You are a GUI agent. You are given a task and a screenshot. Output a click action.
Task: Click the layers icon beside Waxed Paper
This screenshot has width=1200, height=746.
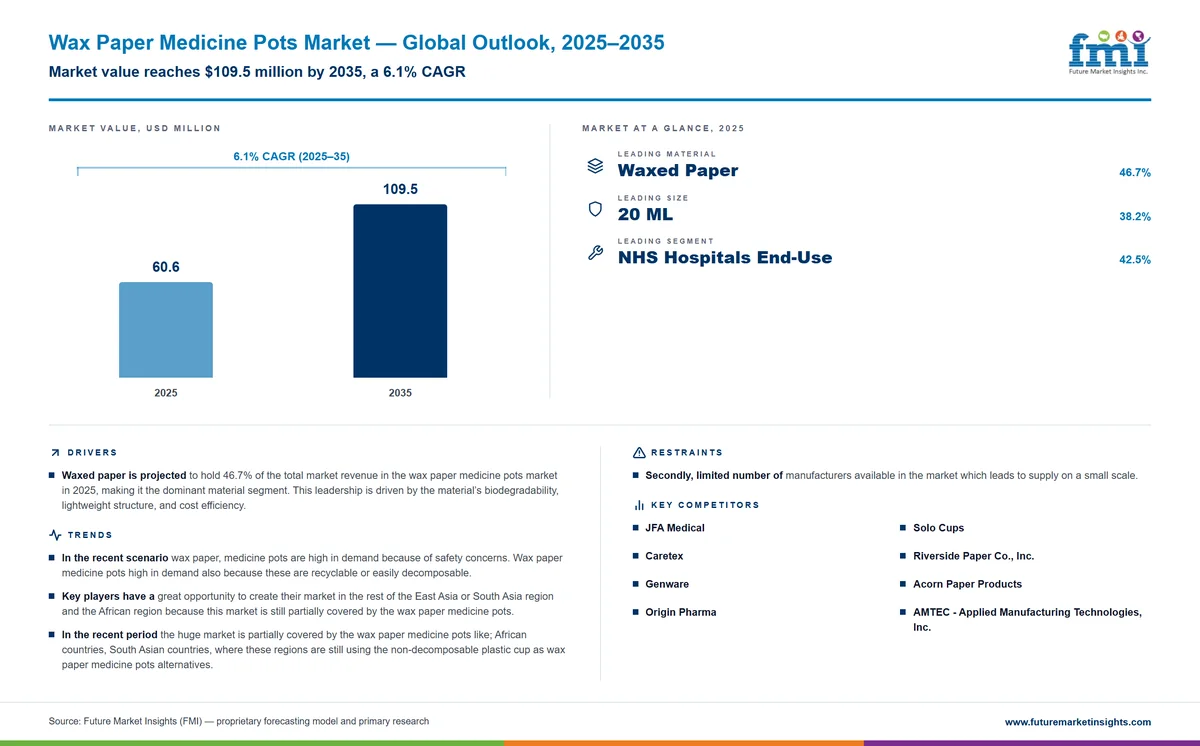point(595,166)
